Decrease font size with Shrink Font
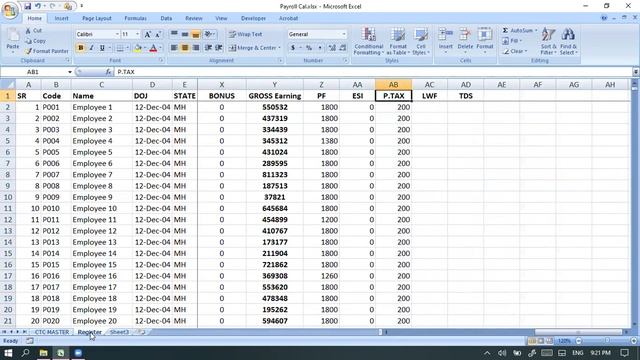The image size is (640, 360). click(158, 34)
